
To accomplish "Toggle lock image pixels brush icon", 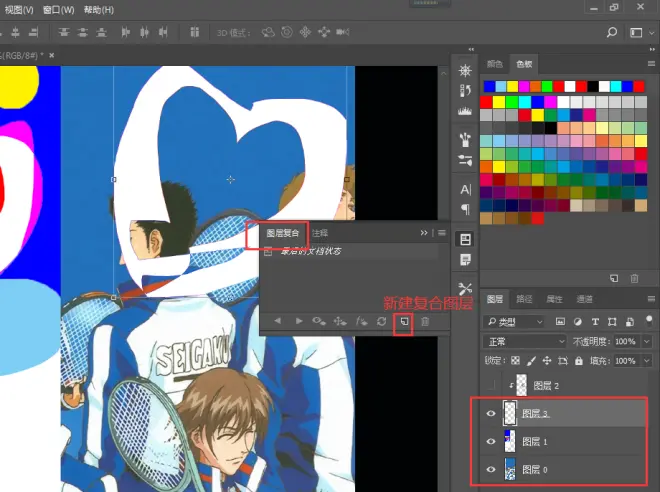I will coord(531,361).
